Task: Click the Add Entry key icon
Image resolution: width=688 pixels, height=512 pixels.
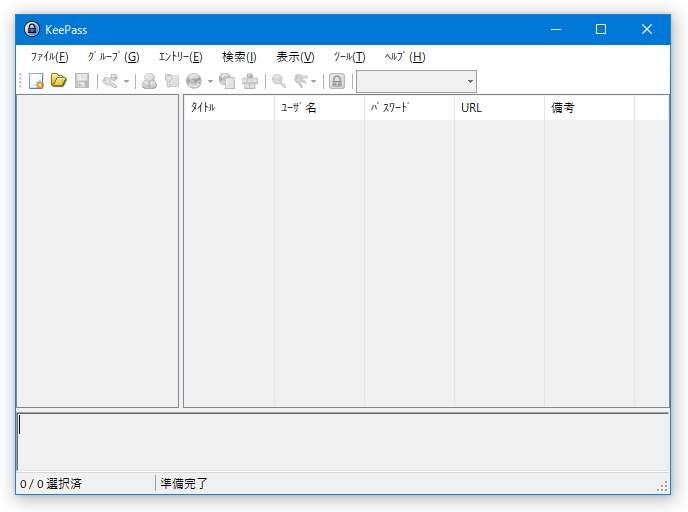Action: 110,81
